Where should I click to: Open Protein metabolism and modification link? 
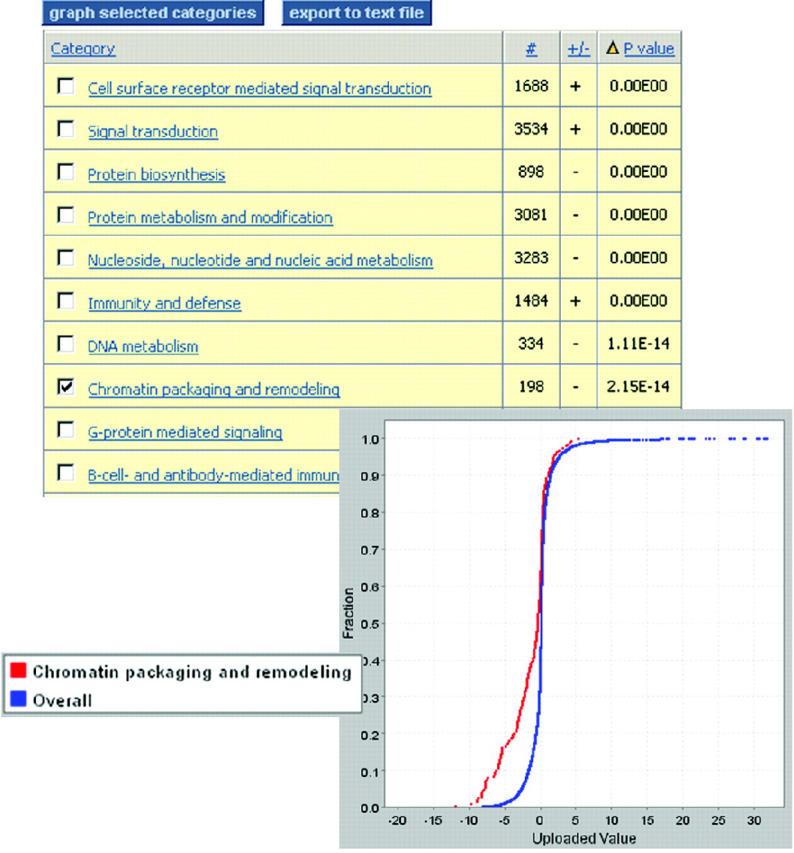210,217
